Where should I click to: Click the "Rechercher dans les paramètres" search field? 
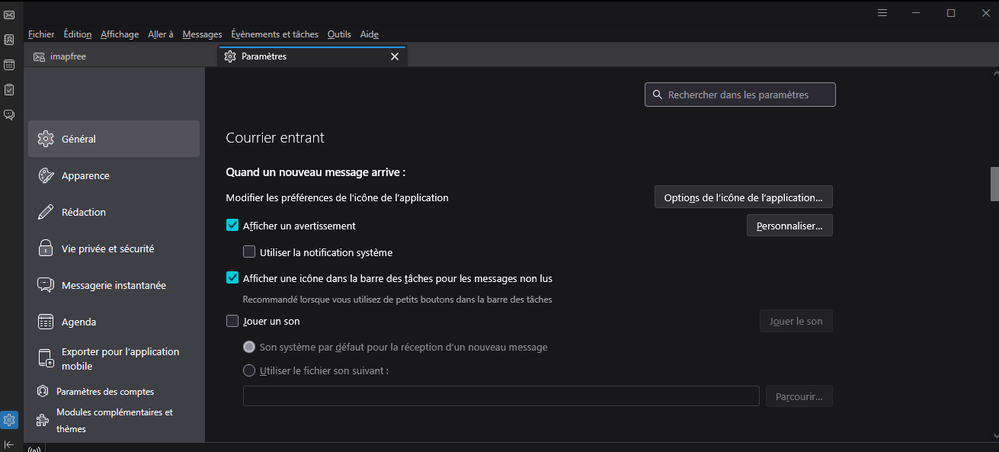[740, 95]
